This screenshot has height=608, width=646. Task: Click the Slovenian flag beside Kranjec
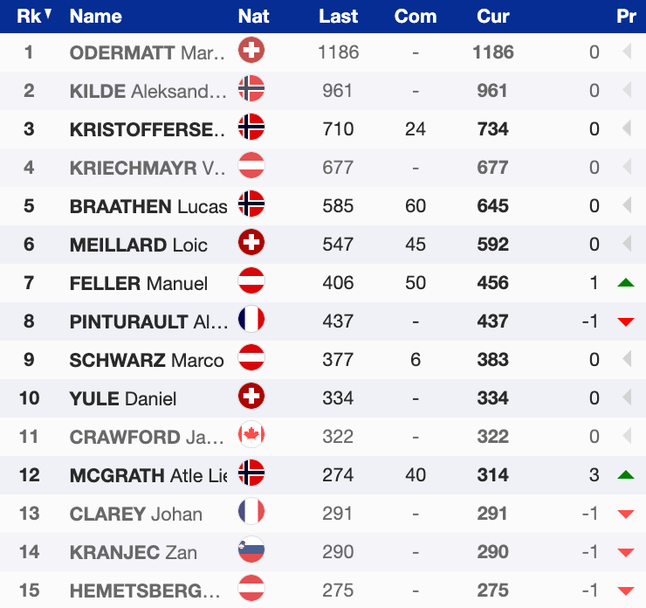click(x=251, y=552)
